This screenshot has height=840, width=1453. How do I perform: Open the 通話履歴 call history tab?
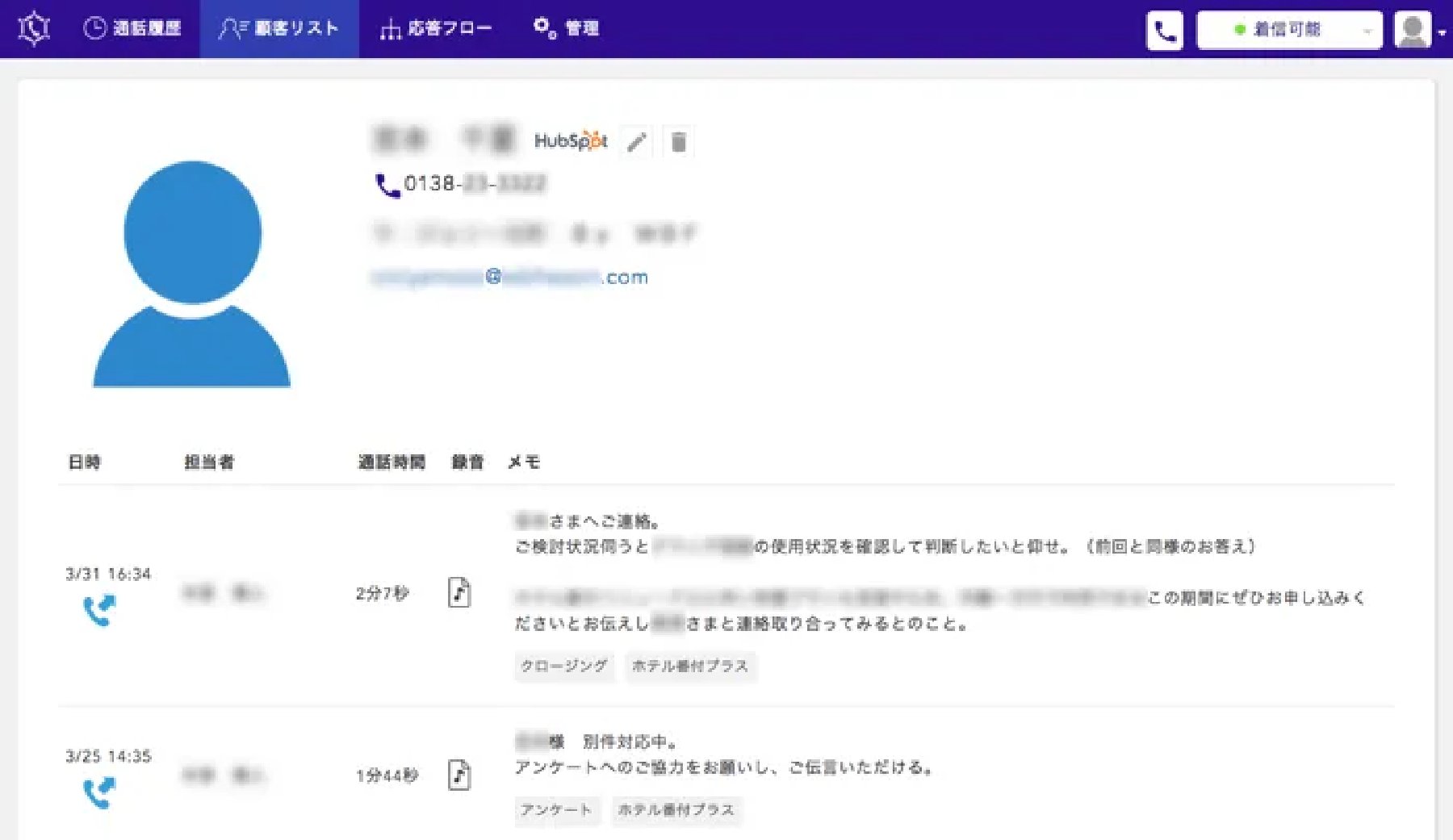point(132,28)
